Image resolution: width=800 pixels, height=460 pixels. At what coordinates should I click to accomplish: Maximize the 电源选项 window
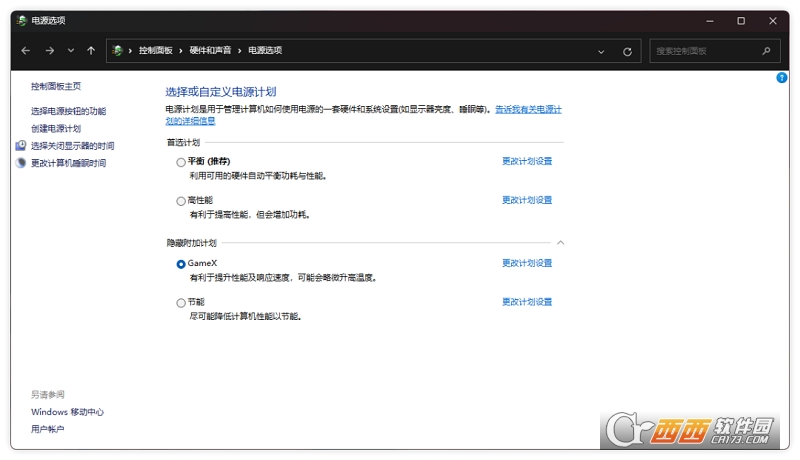click(741, 21)
